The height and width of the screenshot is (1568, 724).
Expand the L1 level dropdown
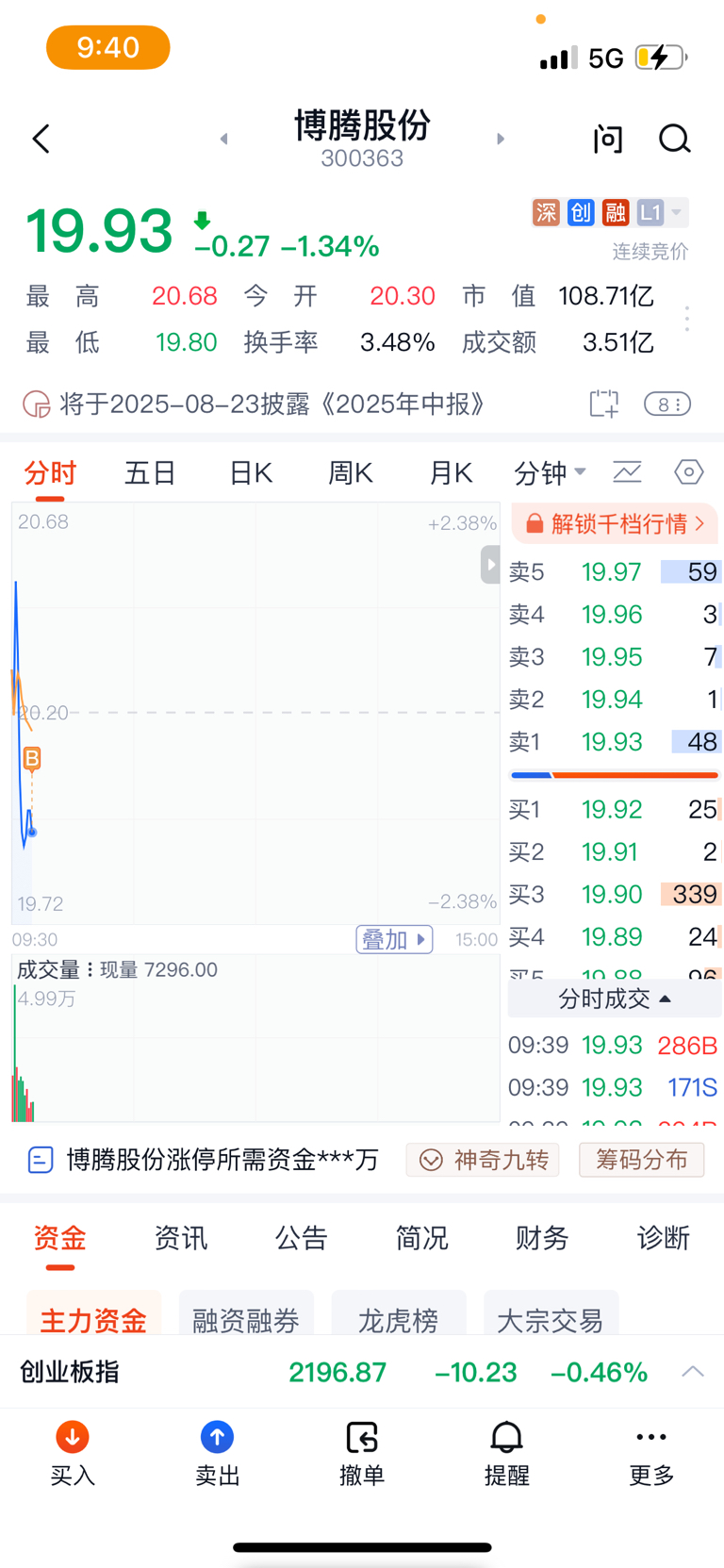[661, 212]
